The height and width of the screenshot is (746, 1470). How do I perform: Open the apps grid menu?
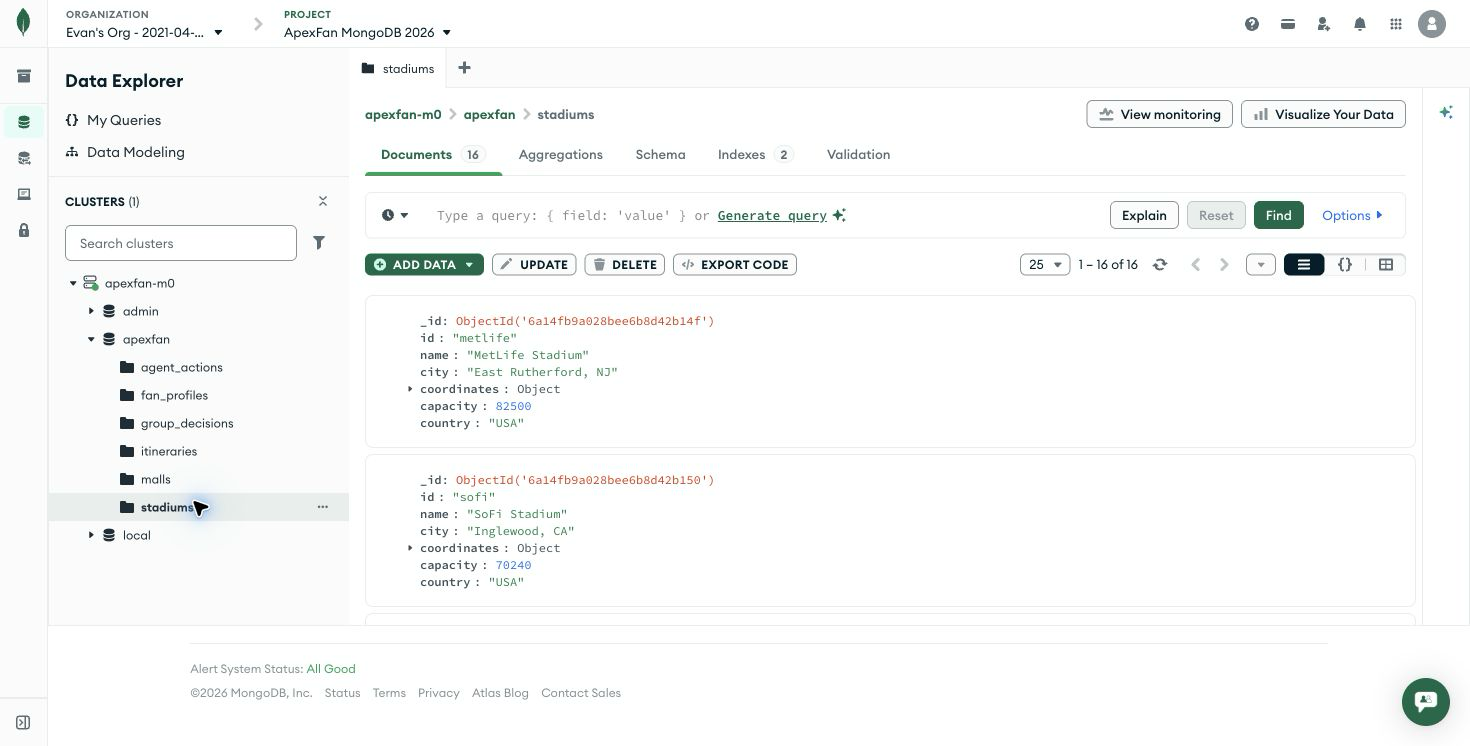click(1396, 24)
